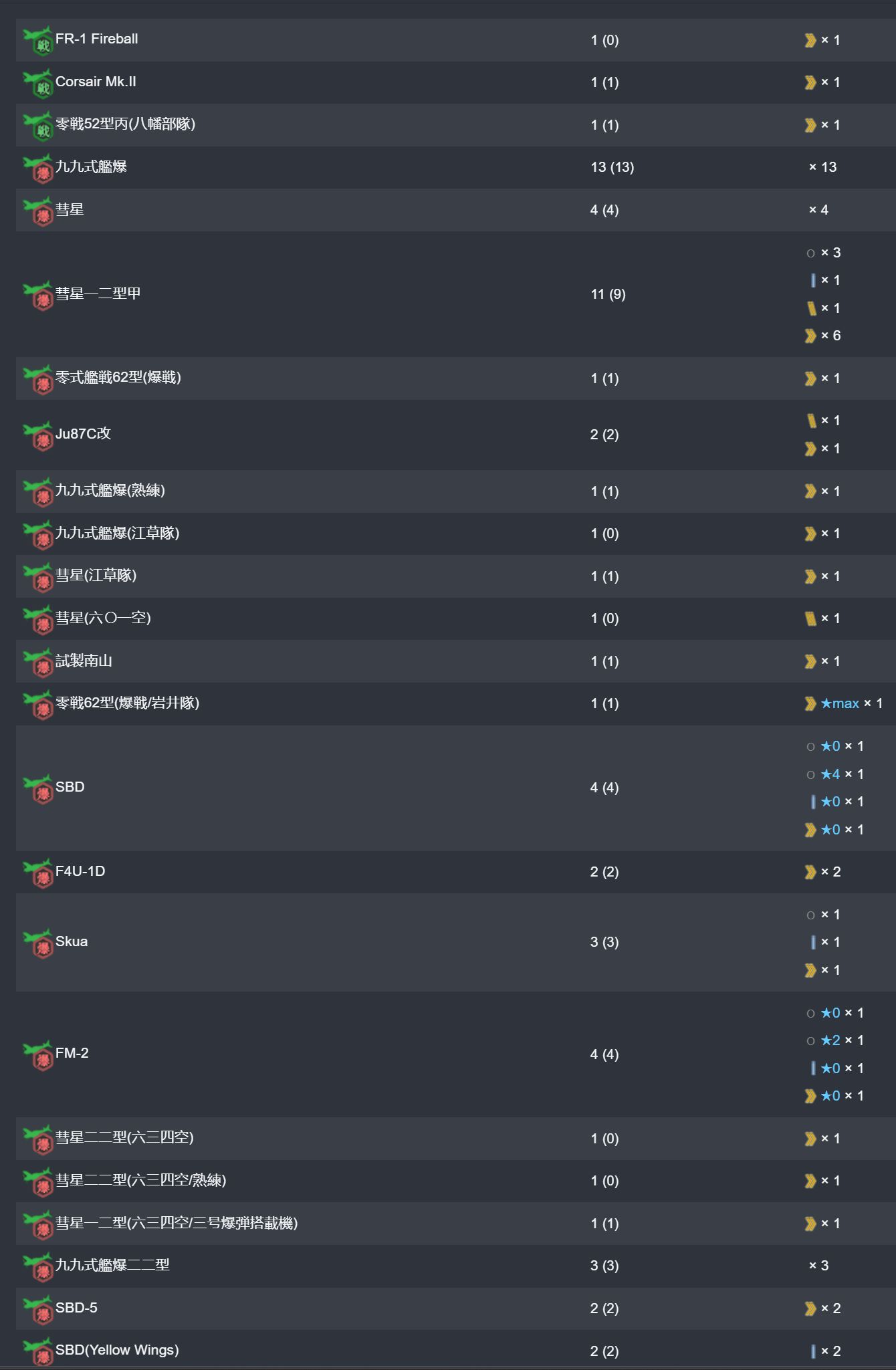The height and width of the screenshot is (1370, 896).
Task: Select the 彗星一二型甲 equipment row name
Action: point(98,294)
